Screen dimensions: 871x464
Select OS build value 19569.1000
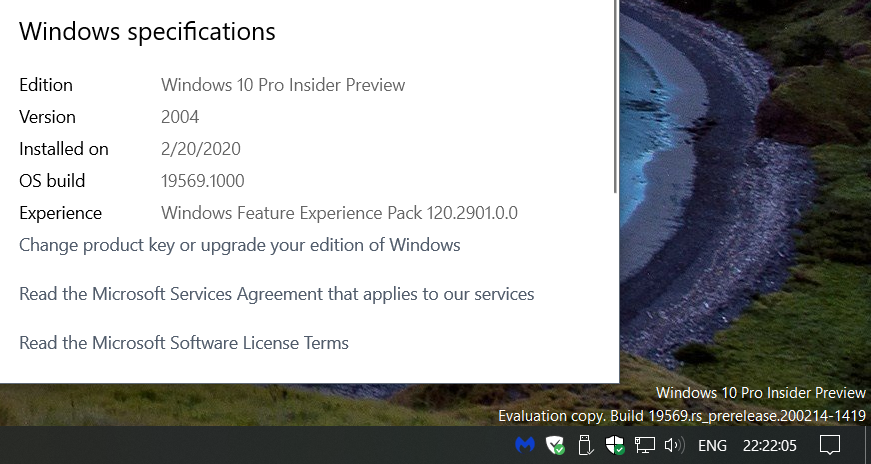tap(203, 181)
